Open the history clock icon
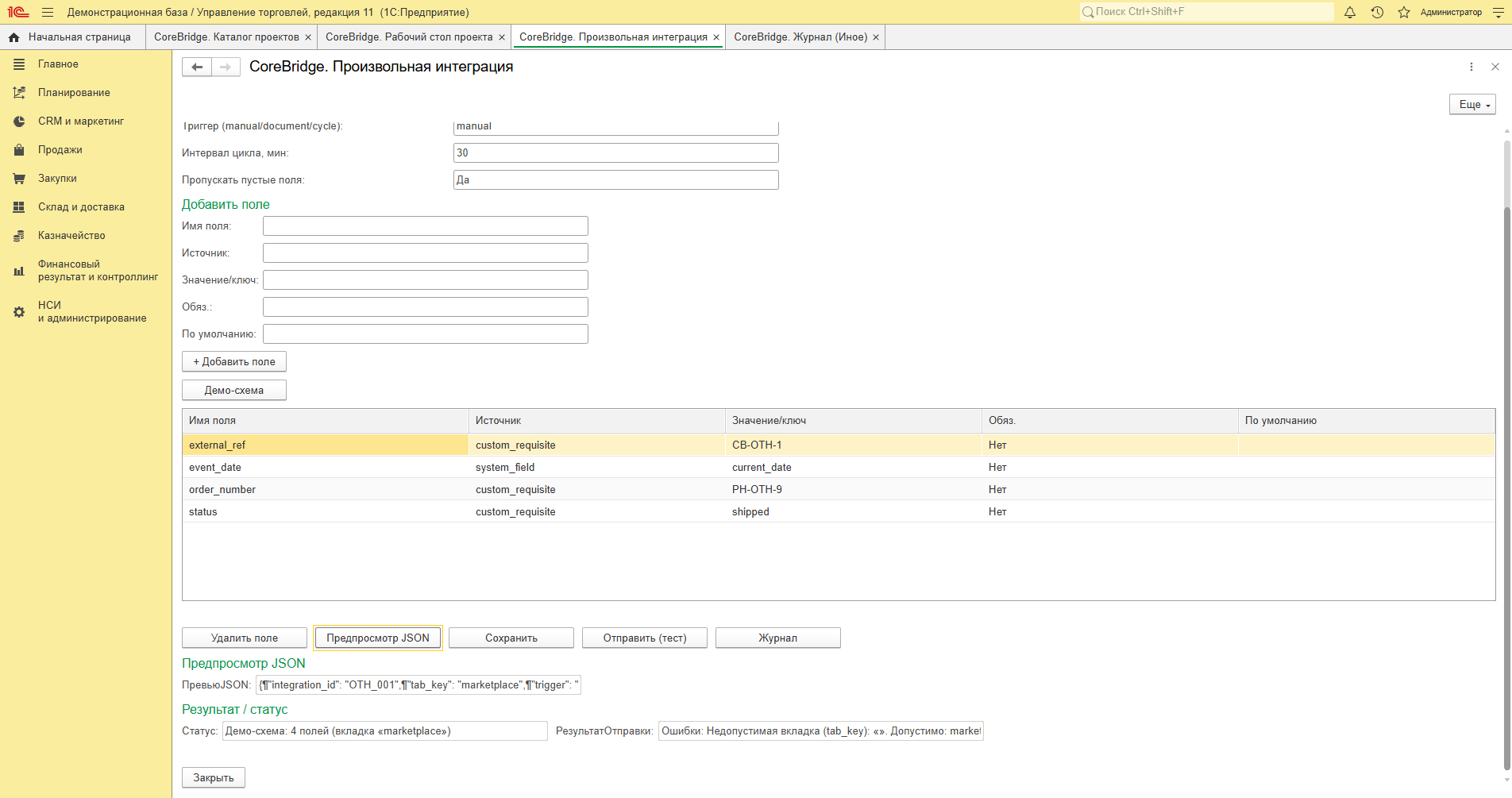Screen dimensions: 1512x798 click(1377, 13)
